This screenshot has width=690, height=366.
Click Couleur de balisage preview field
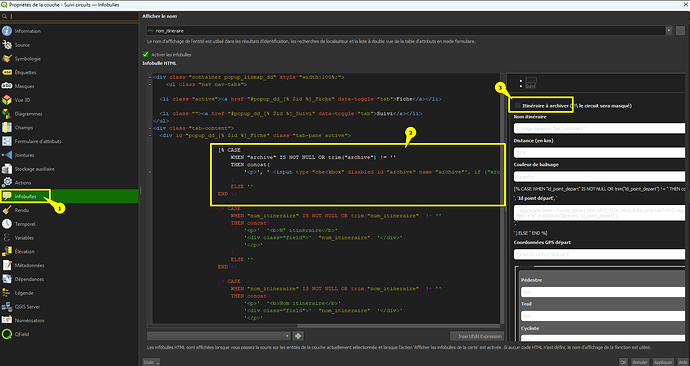click(x=599, y=176)
